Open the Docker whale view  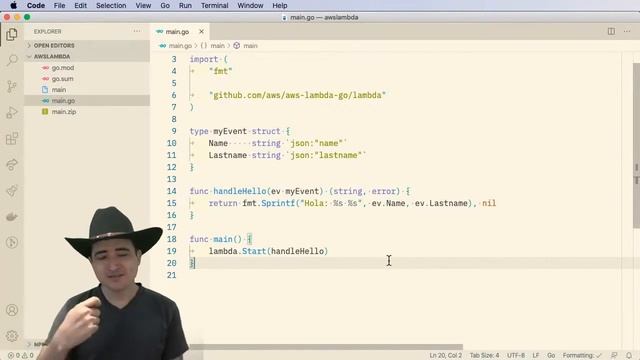12,217
